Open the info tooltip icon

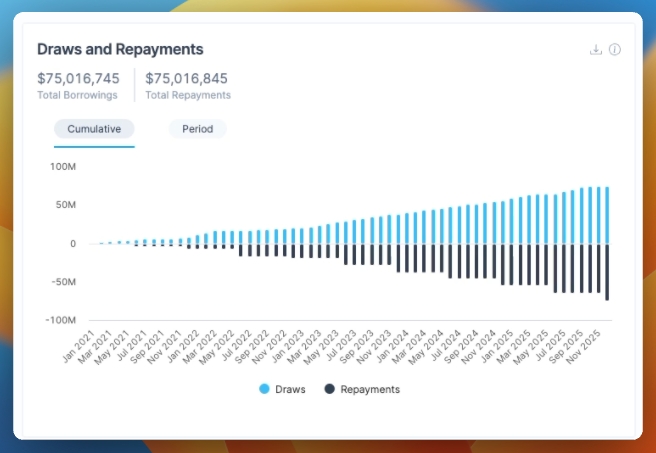(615, 50)
